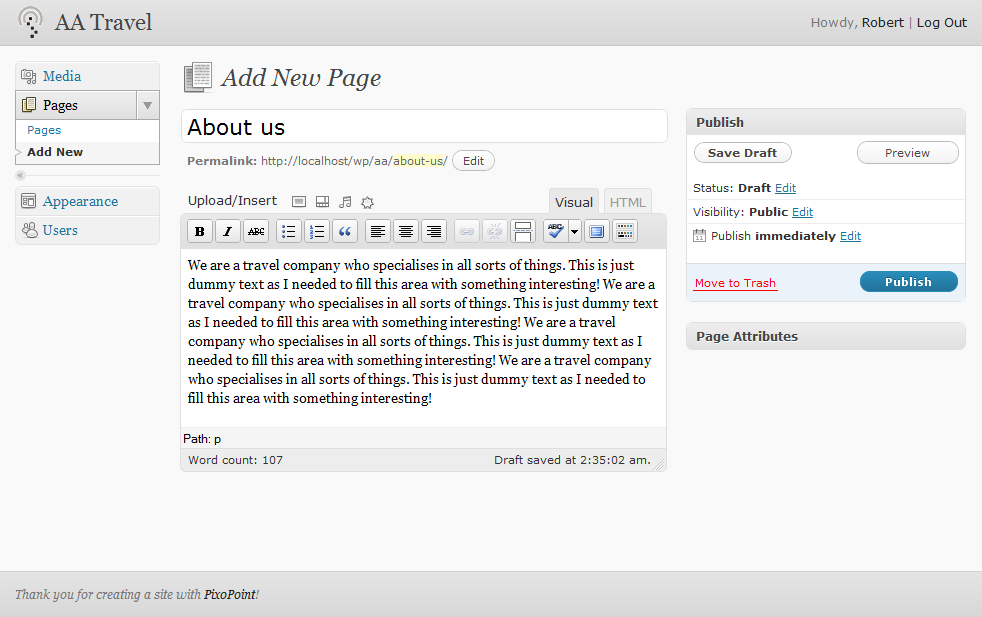Viewport: 982px width, 617px height.
Task: Edit the permalink slug button
Action: (x=473, y=161)
